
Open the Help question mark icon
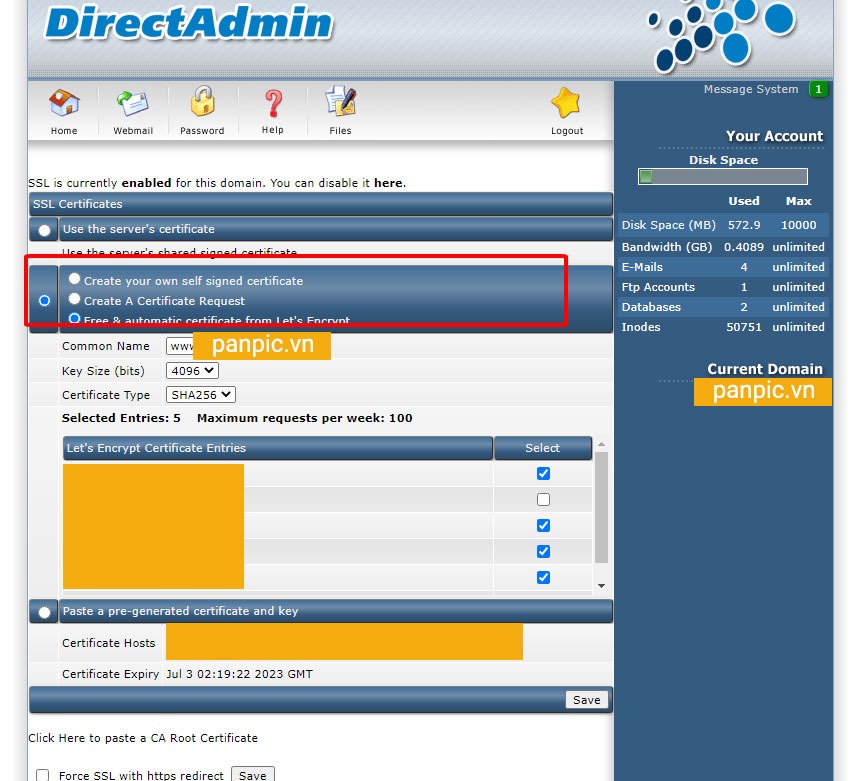(x=273, y=103)
